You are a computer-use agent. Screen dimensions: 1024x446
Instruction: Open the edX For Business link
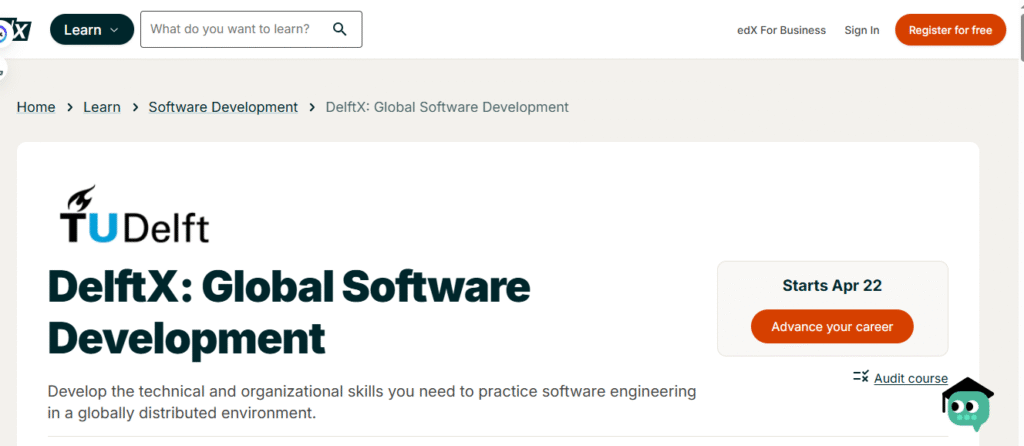click(781, 30)
